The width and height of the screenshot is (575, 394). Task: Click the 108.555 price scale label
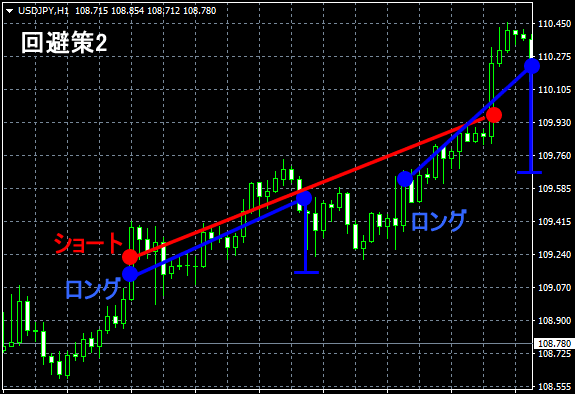pos(554,386)
